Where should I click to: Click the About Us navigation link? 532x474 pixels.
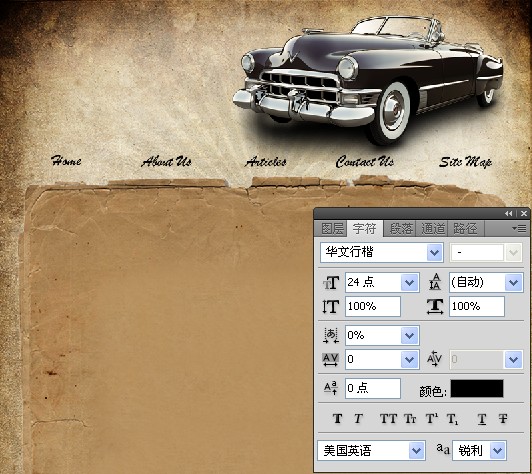(x=166, y=161)
